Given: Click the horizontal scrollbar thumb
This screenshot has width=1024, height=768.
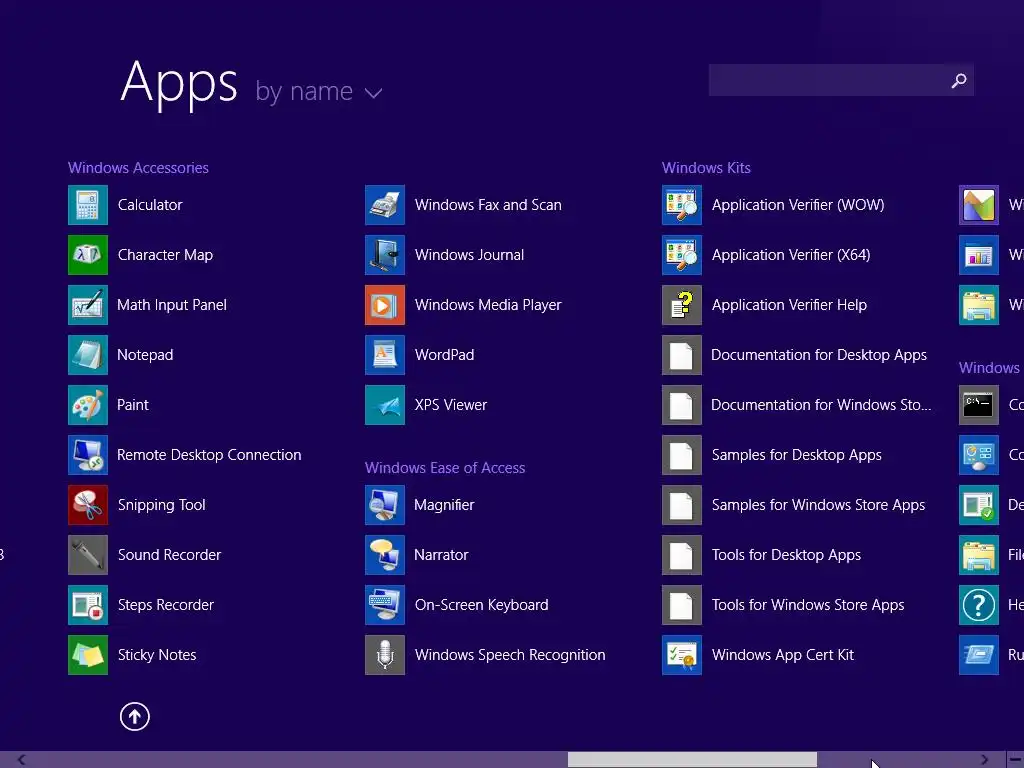Looking at the screenshot, I should pyautogui.click(x=692, y=760).
